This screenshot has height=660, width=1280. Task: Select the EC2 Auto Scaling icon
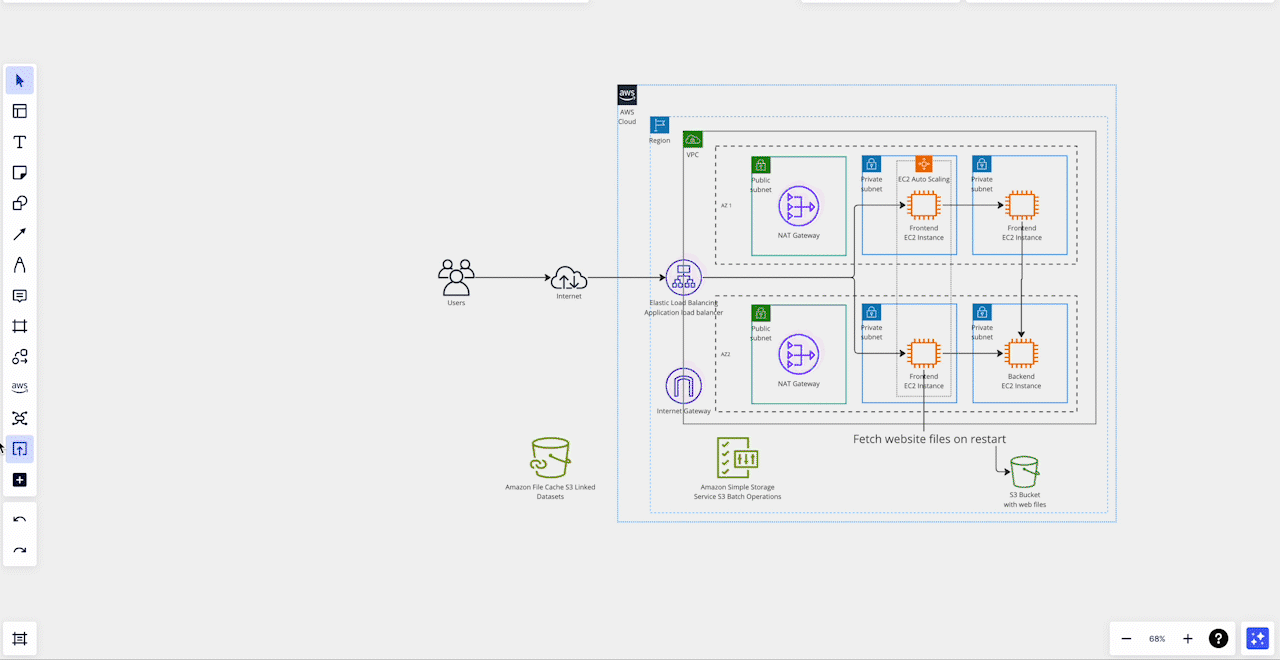pos(923,163)
